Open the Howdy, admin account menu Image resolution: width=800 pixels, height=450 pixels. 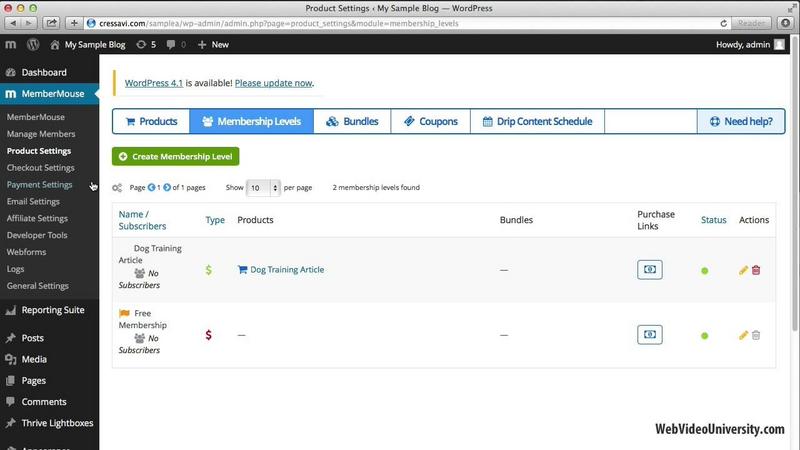pyautogui.click(x=750, y=45)
